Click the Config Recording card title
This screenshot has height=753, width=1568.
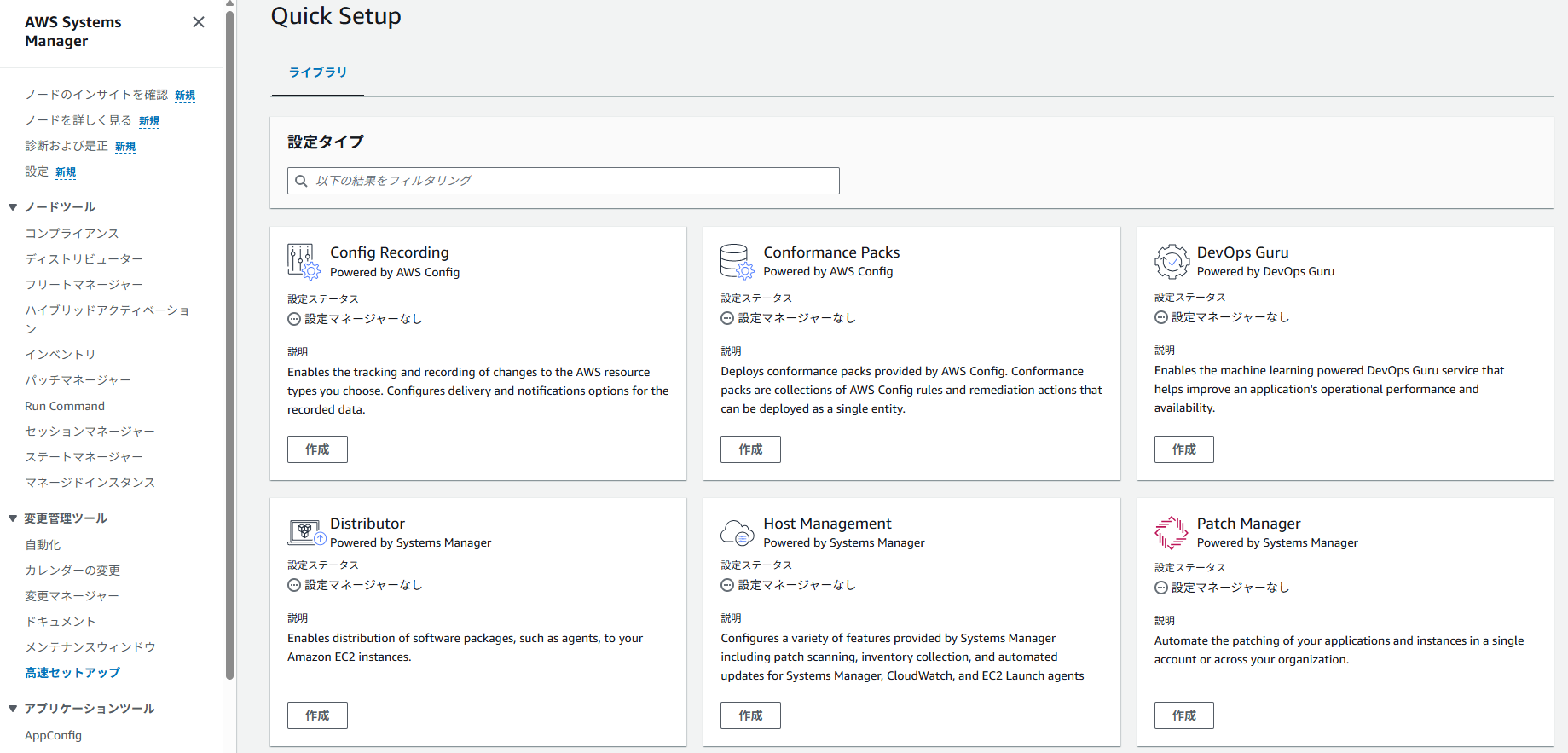[x=390, y=252]
